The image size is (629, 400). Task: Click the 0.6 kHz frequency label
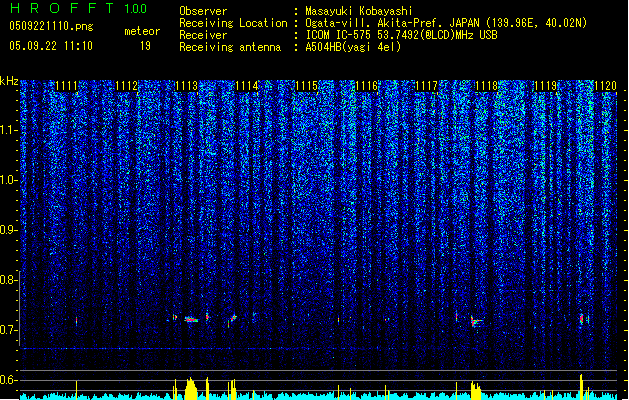pos(8,380)
